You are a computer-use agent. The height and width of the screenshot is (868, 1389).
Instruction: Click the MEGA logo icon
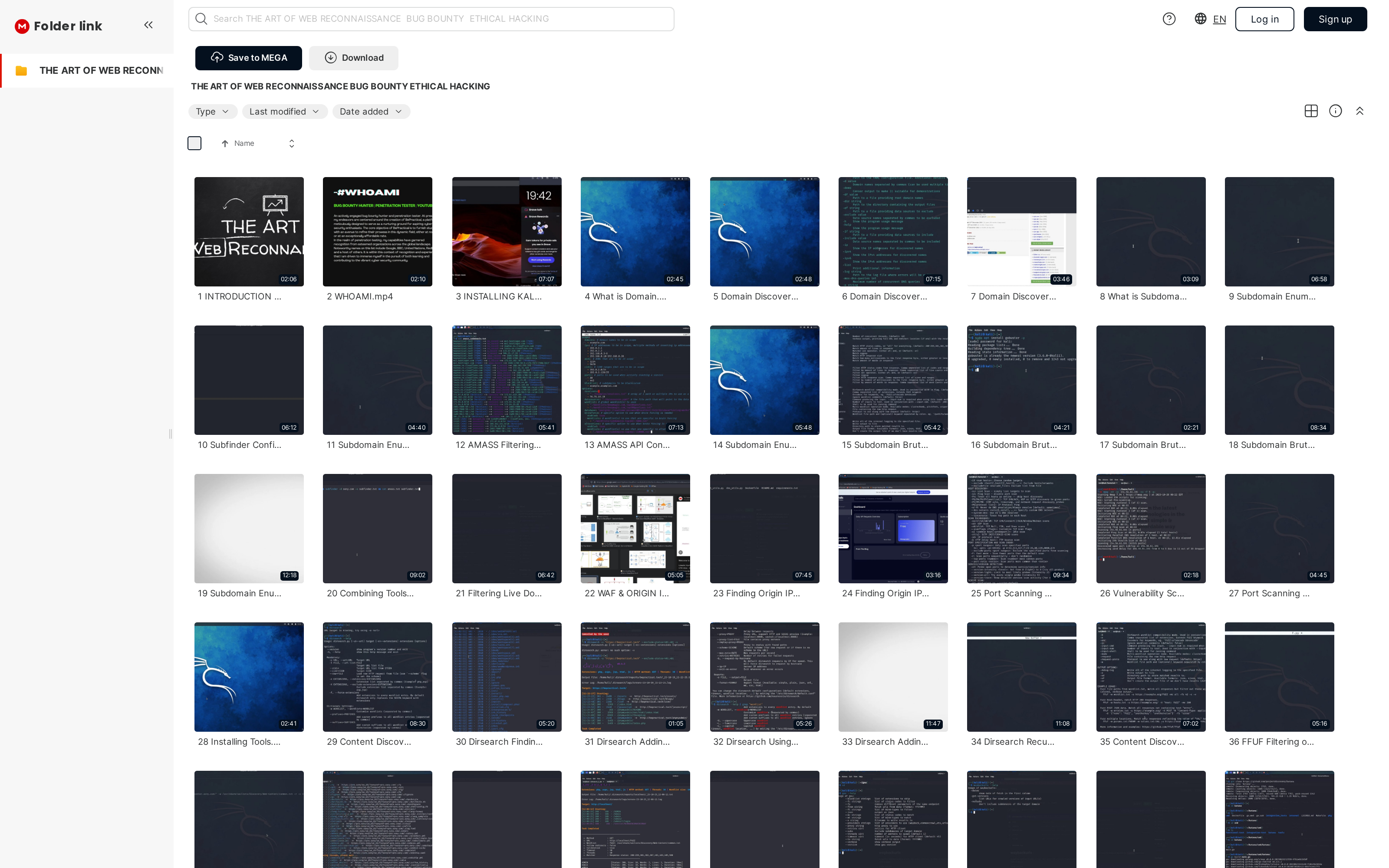click(22, 26)
